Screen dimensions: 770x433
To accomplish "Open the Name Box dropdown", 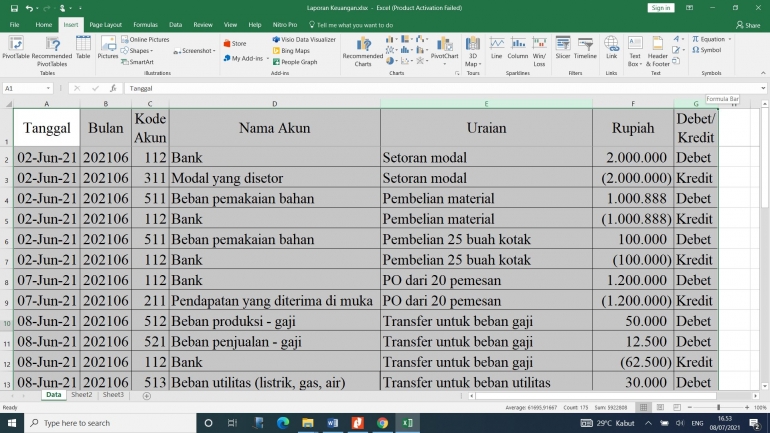I will pyautogui.click(x=48, y=88).
